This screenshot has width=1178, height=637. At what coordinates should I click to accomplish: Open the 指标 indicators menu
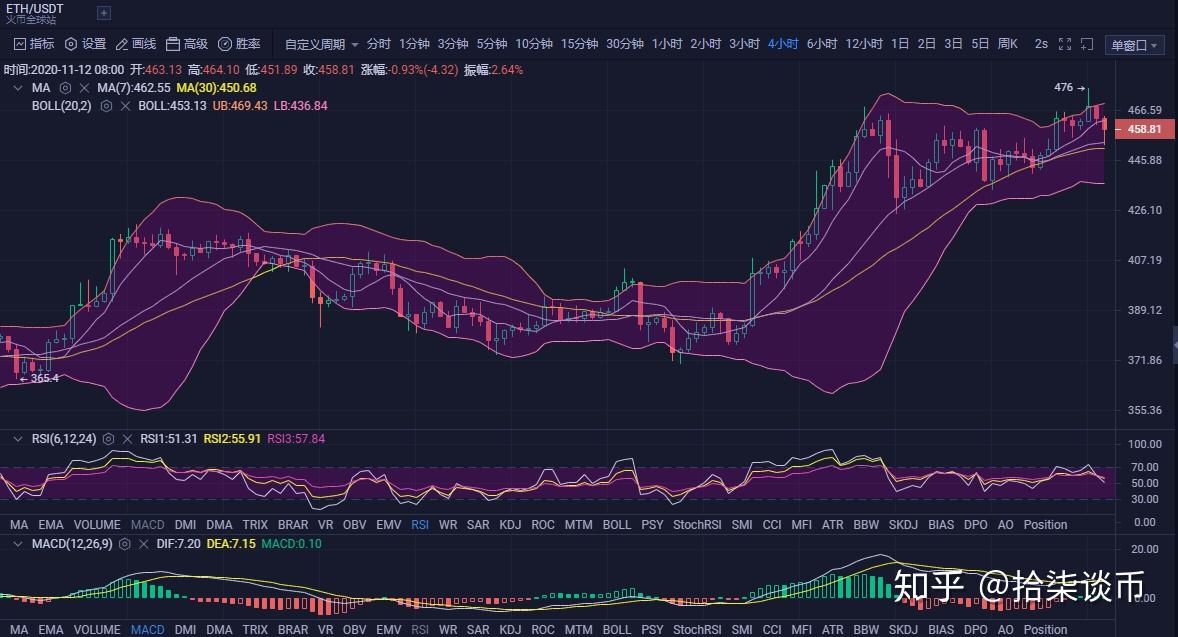tap(35, 44)
